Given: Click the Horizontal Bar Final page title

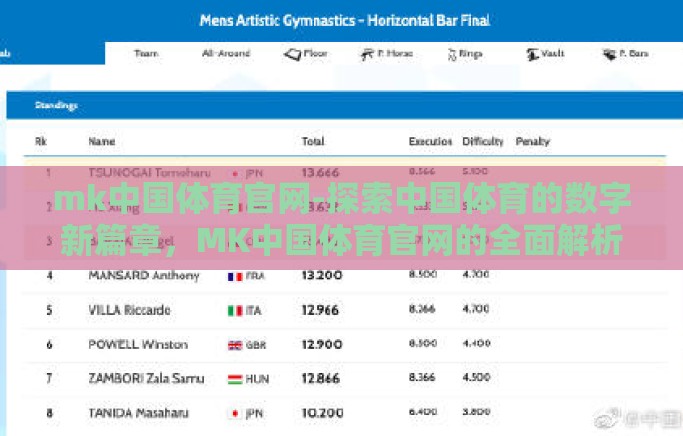Looking at the screenshot, I should click(x=345, y=20).
